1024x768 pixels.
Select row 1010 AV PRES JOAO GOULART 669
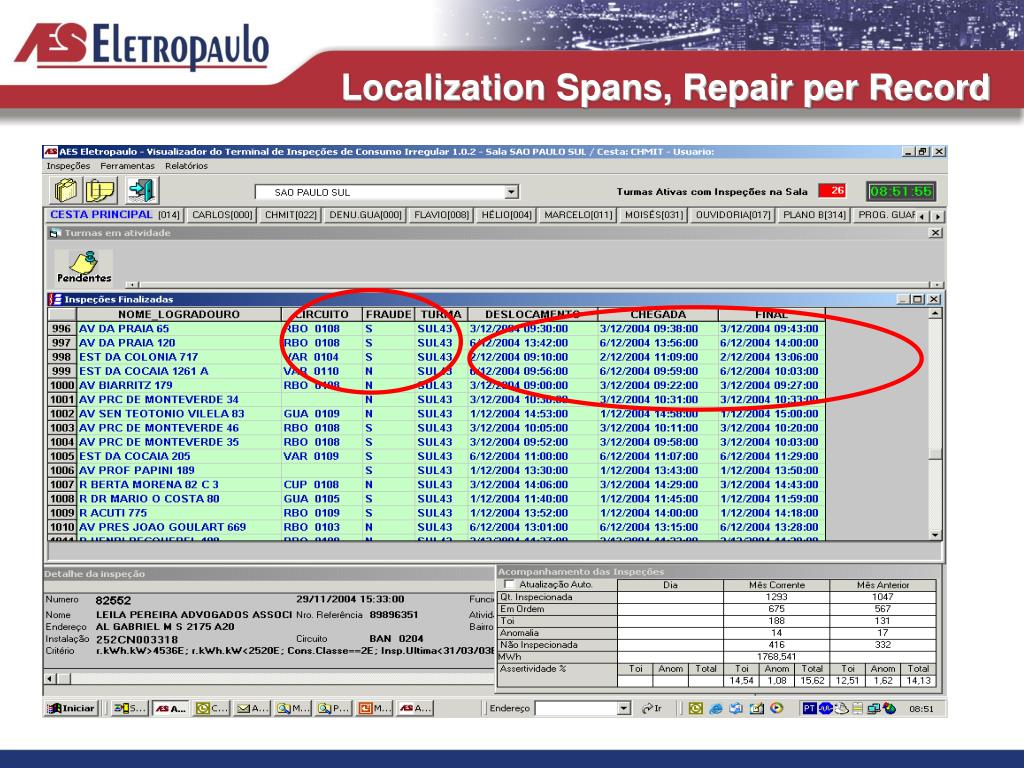pyautogui.click(x=436, y=527)
